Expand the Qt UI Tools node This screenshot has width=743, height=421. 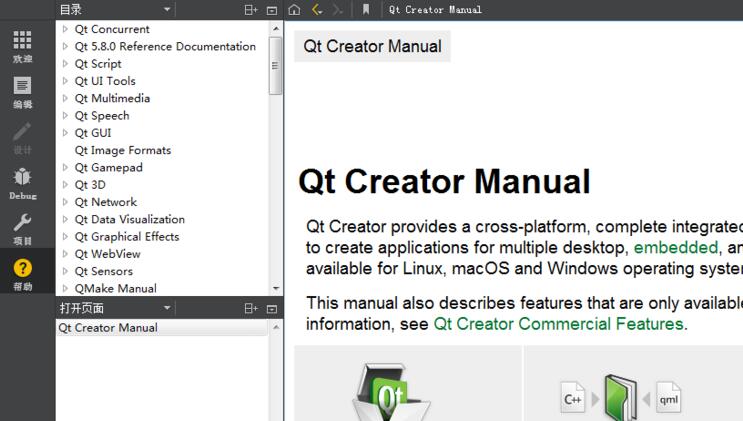(x=65, y=81)
